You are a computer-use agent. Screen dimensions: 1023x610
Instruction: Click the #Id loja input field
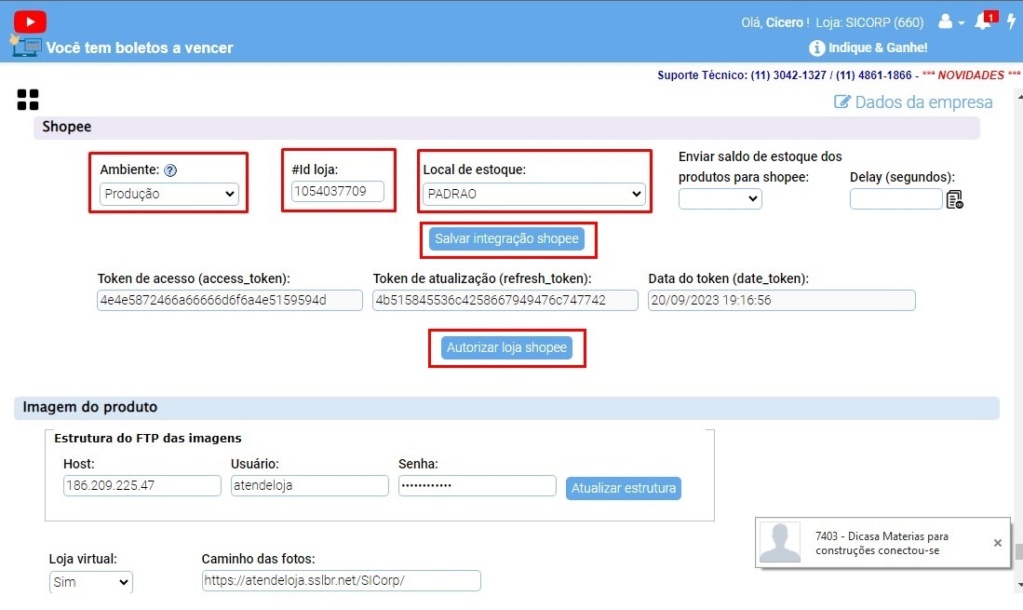coord(337,191)
